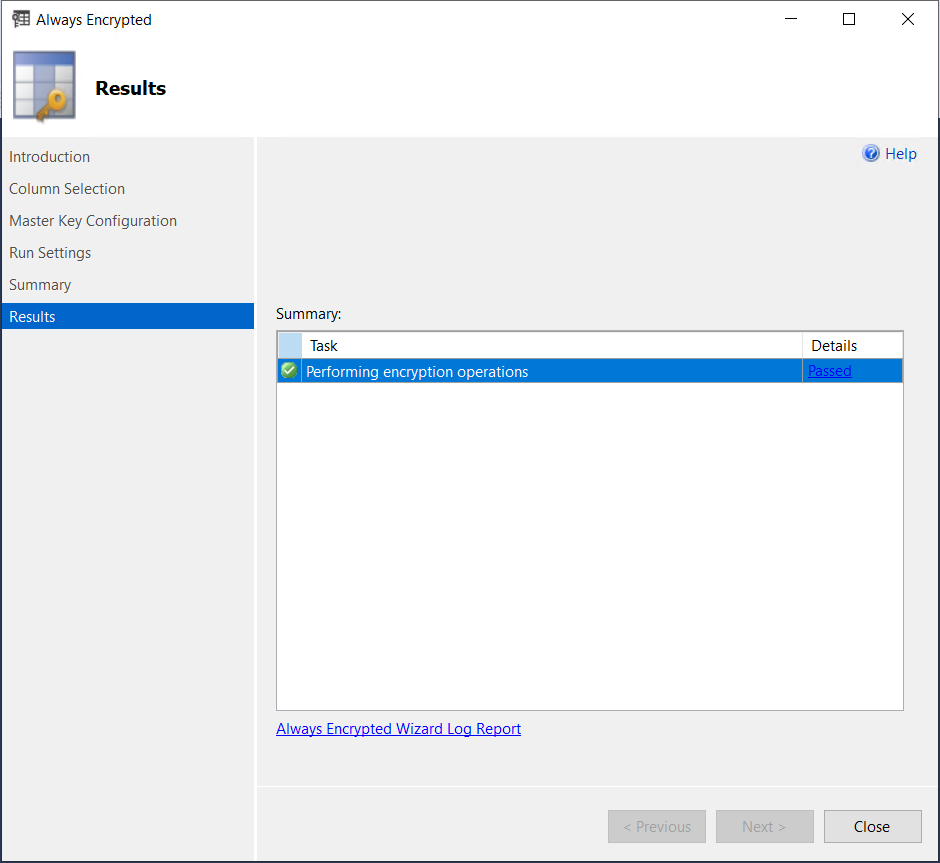Screen dimensions: 940x863
Task: Select the Column Selection wizard step
Action: coord(67,188)
